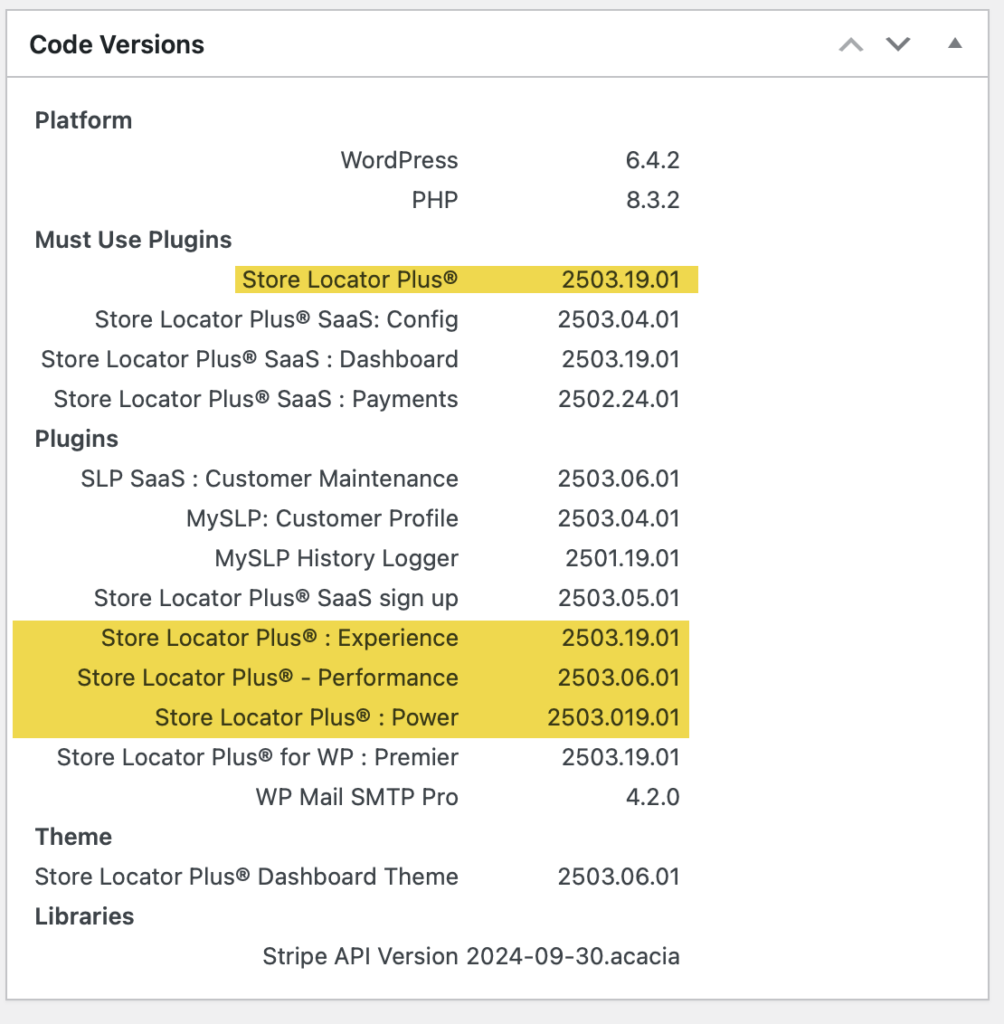The image size is (1004, 1024).
Task: Select the MySLP: Customer Profile label
Action: (x=322, y=519)
